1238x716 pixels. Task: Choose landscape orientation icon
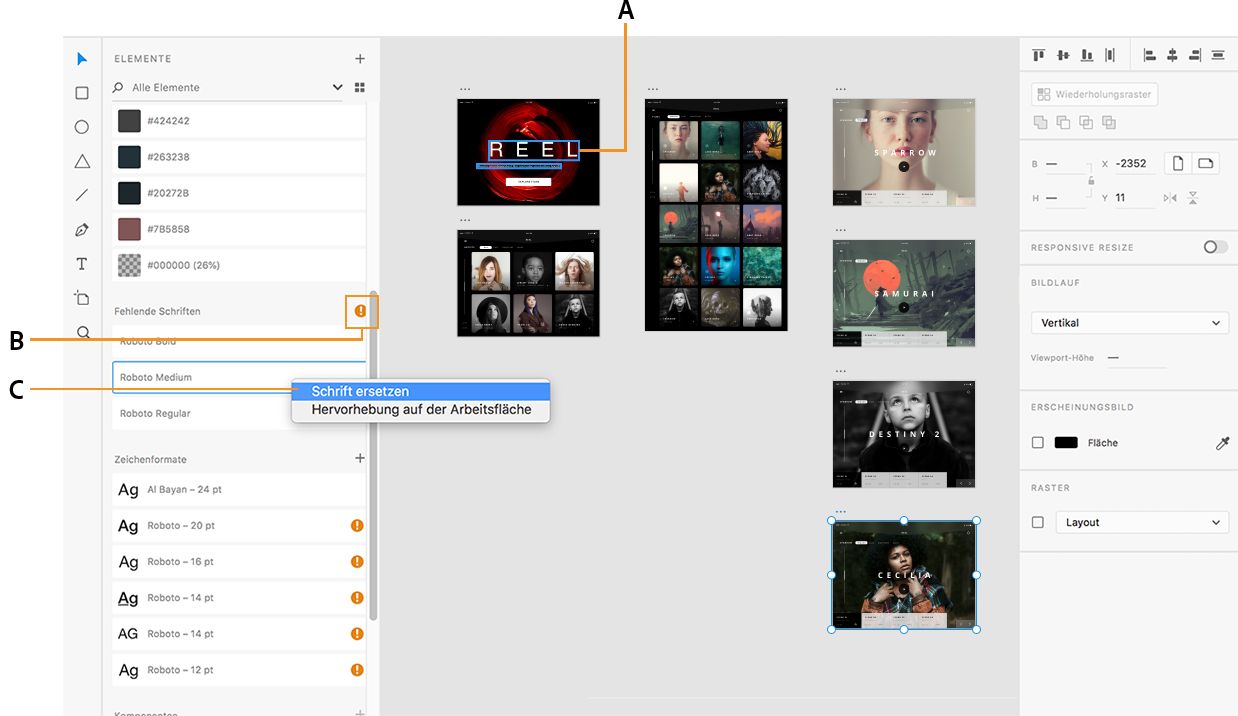pos(1206,163)
